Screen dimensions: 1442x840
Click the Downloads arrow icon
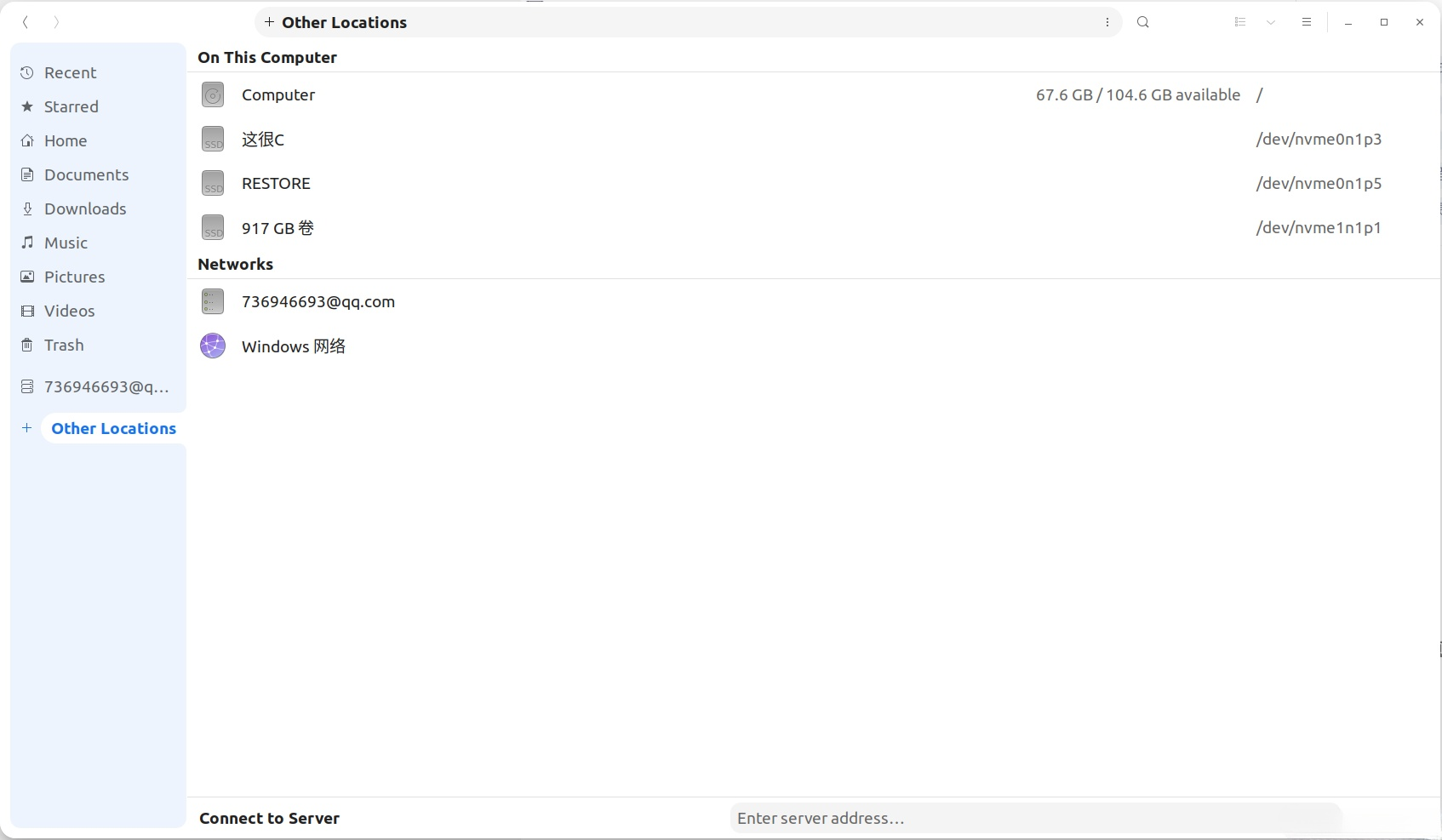(x=27, y=209)
